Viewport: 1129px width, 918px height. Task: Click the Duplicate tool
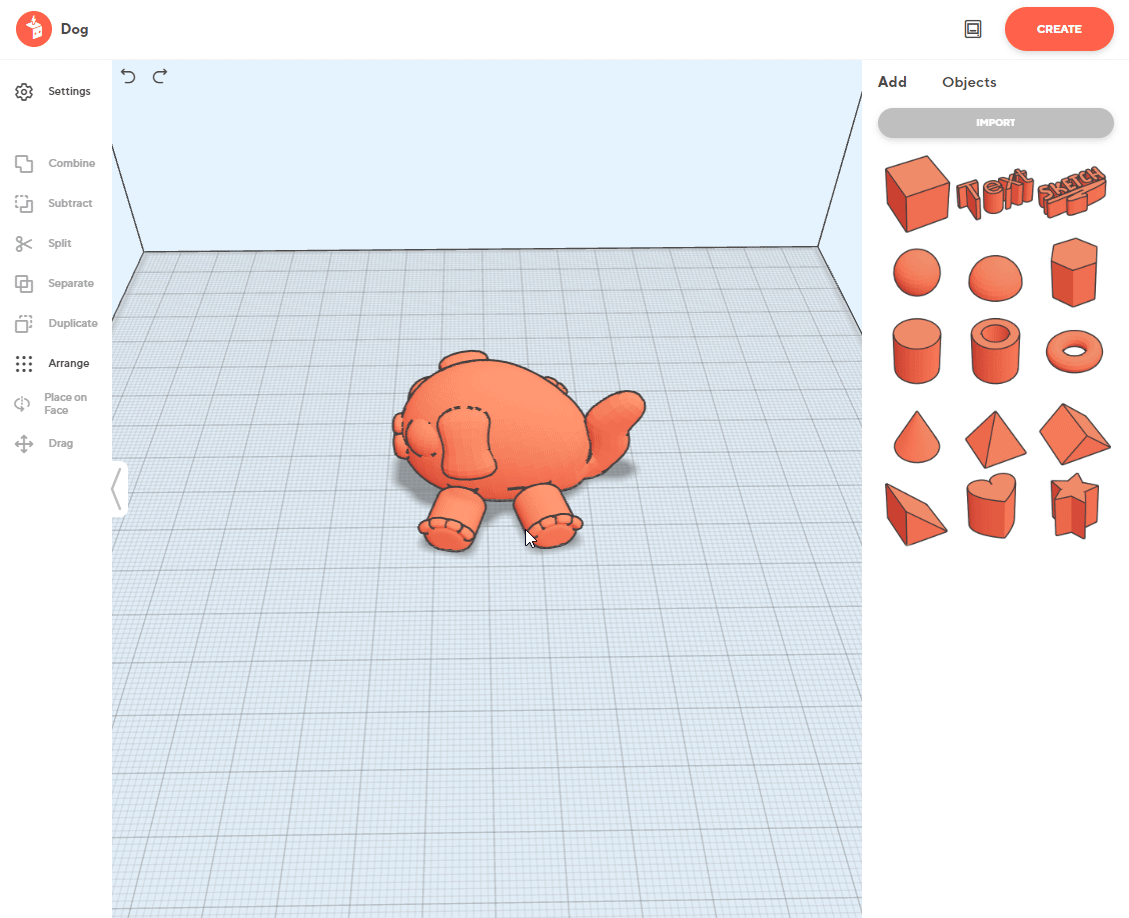(56, 324)
